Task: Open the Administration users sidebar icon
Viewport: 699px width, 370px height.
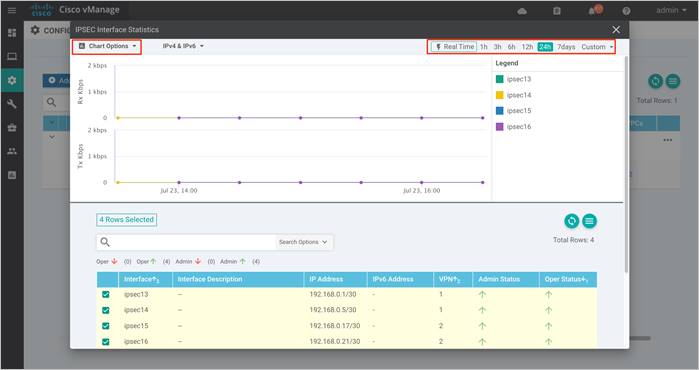Action: (12, 151)
